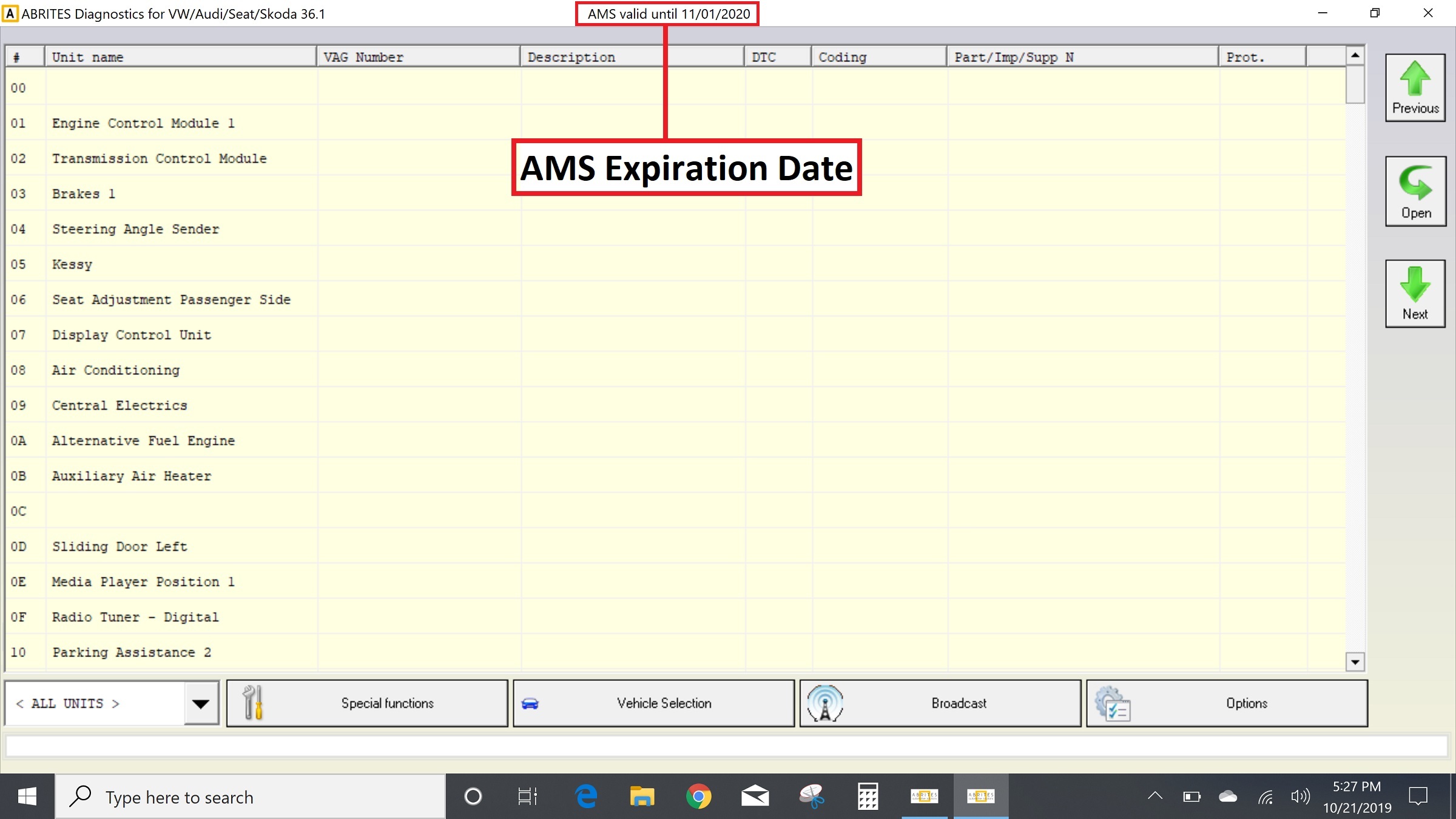The width and height of the screenshot is (1456, 819).
Task: Click scrollbar down arrow in unit list
Action: point(1355,662)
